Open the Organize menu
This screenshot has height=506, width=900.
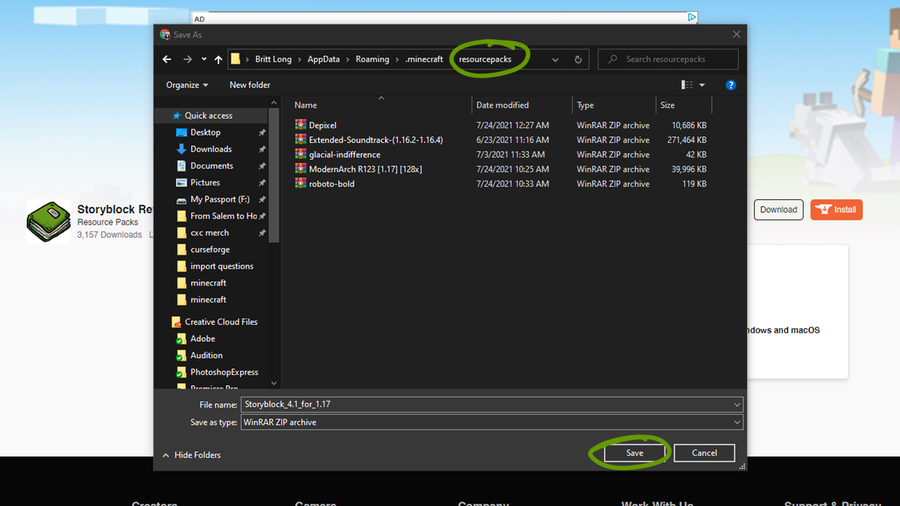pos(187,85)
